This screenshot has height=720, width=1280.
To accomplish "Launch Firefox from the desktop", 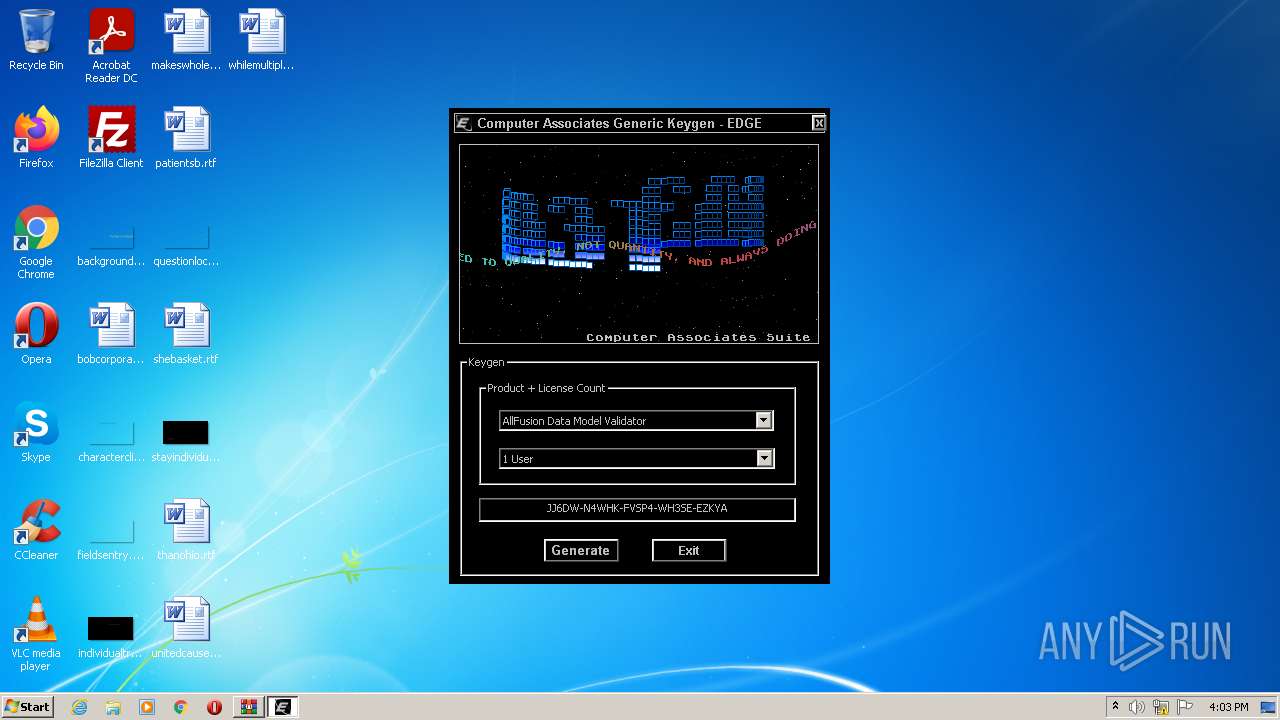I will point(36,138).
